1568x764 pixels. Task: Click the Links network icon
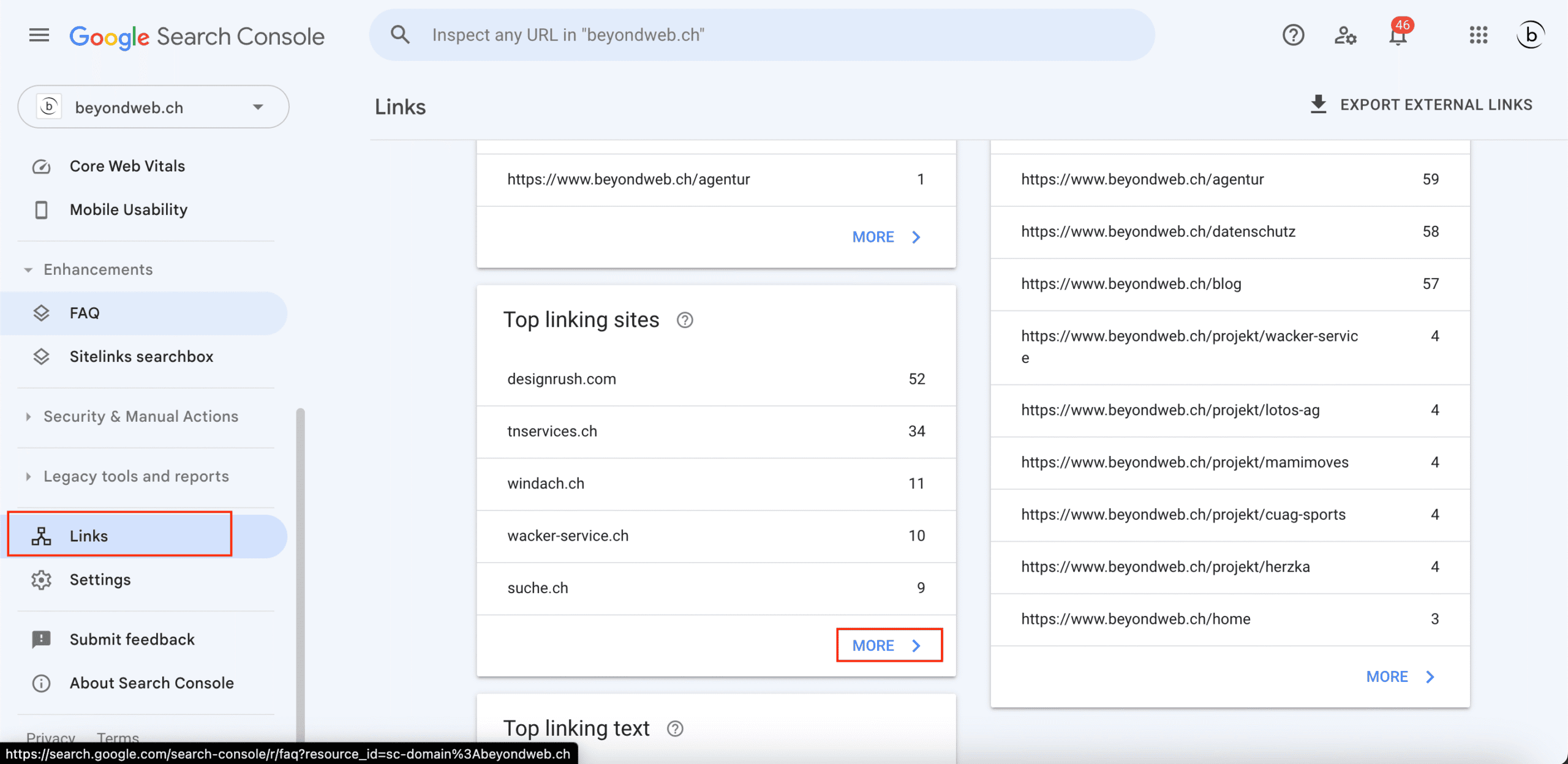click(41, 536)
